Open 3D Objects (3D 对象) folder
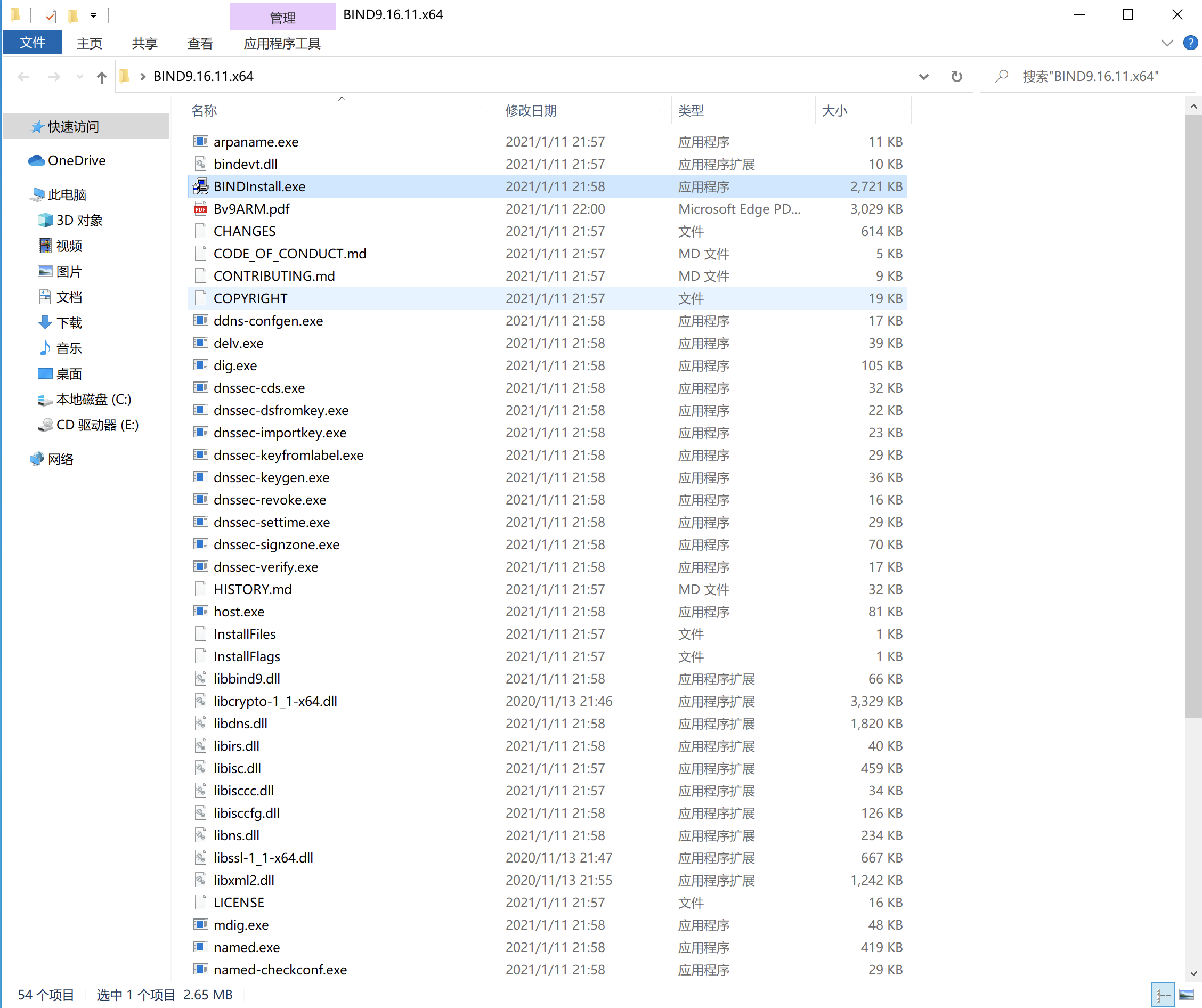1202x1008 pixels. 70,221
